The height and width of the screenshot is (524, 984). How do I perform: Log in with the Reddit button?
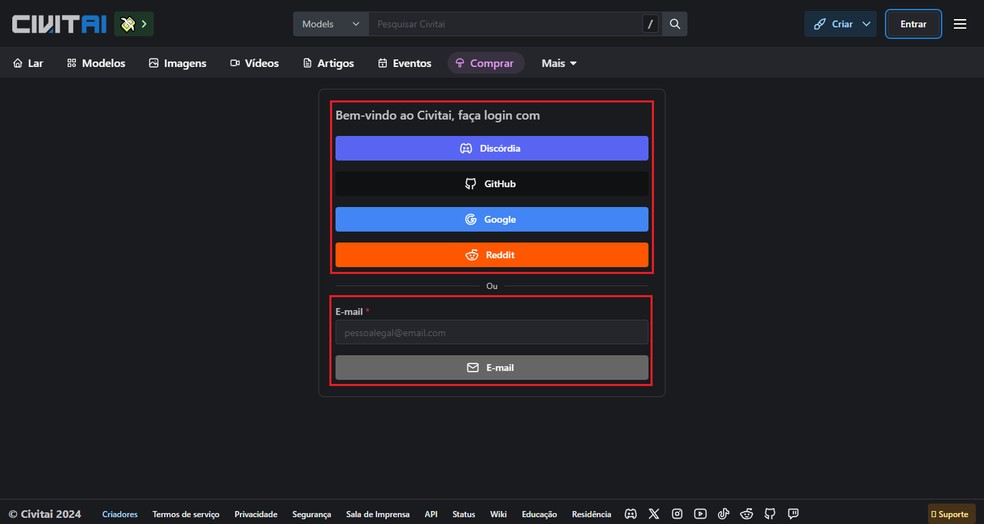coord(491,255)
